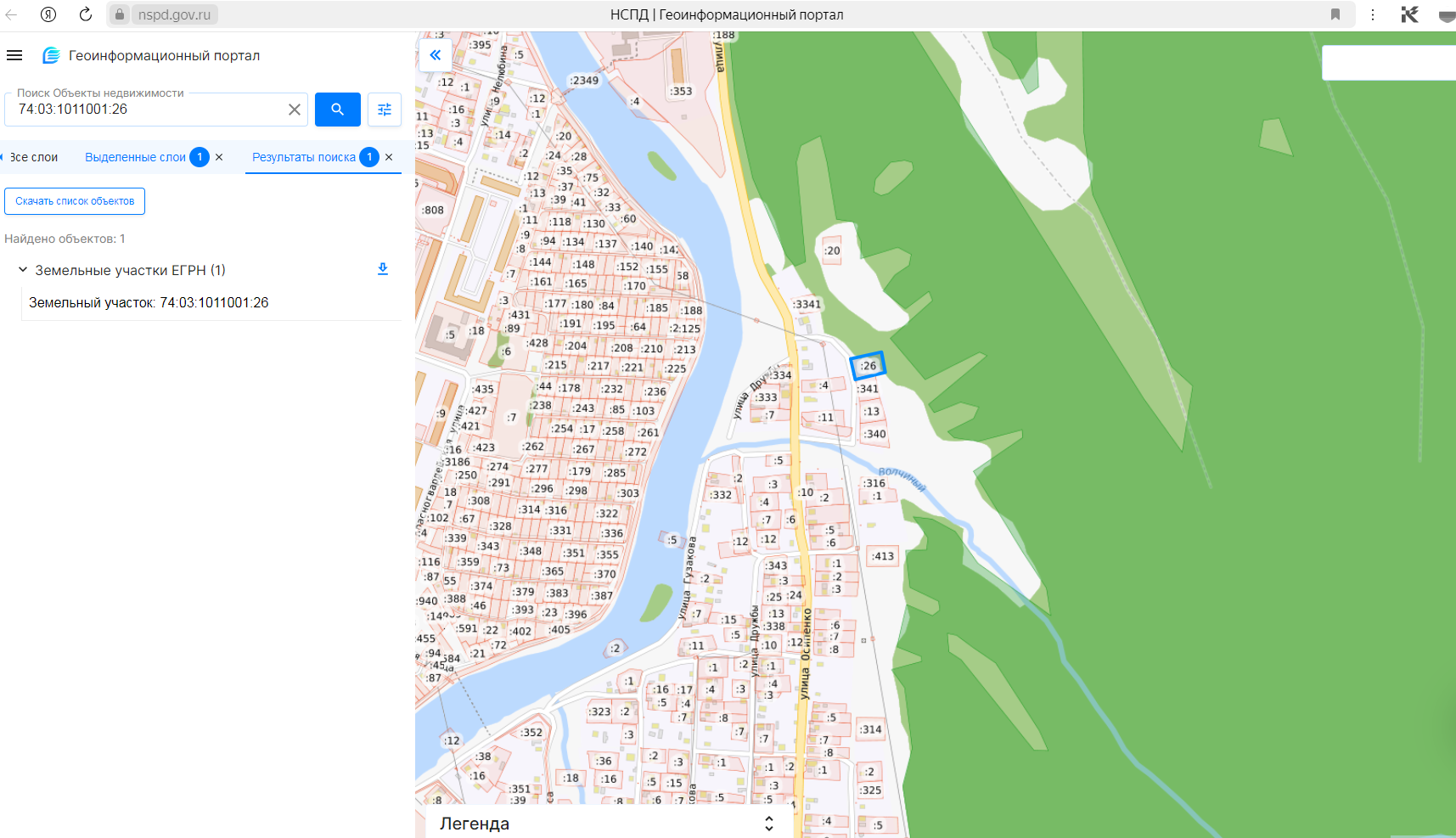Switch to the Результаты поиска tab

tap(304, 157)
